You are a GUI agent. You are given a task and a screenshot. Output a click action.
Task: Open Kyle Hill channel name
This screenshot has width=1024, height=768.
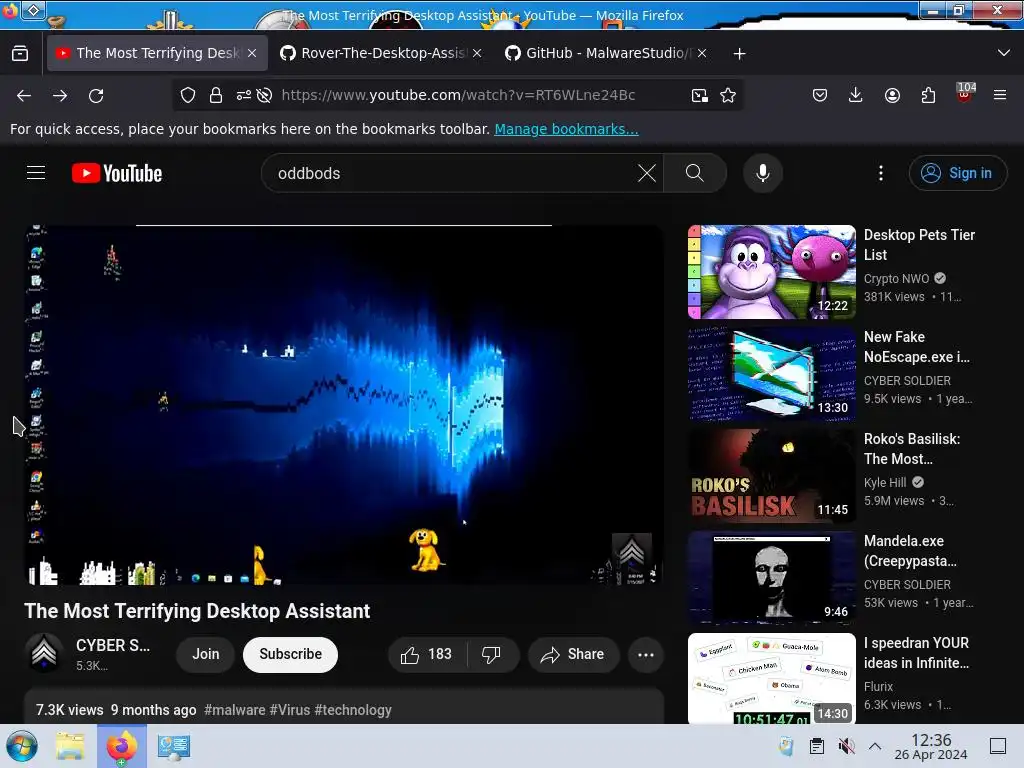885,483
